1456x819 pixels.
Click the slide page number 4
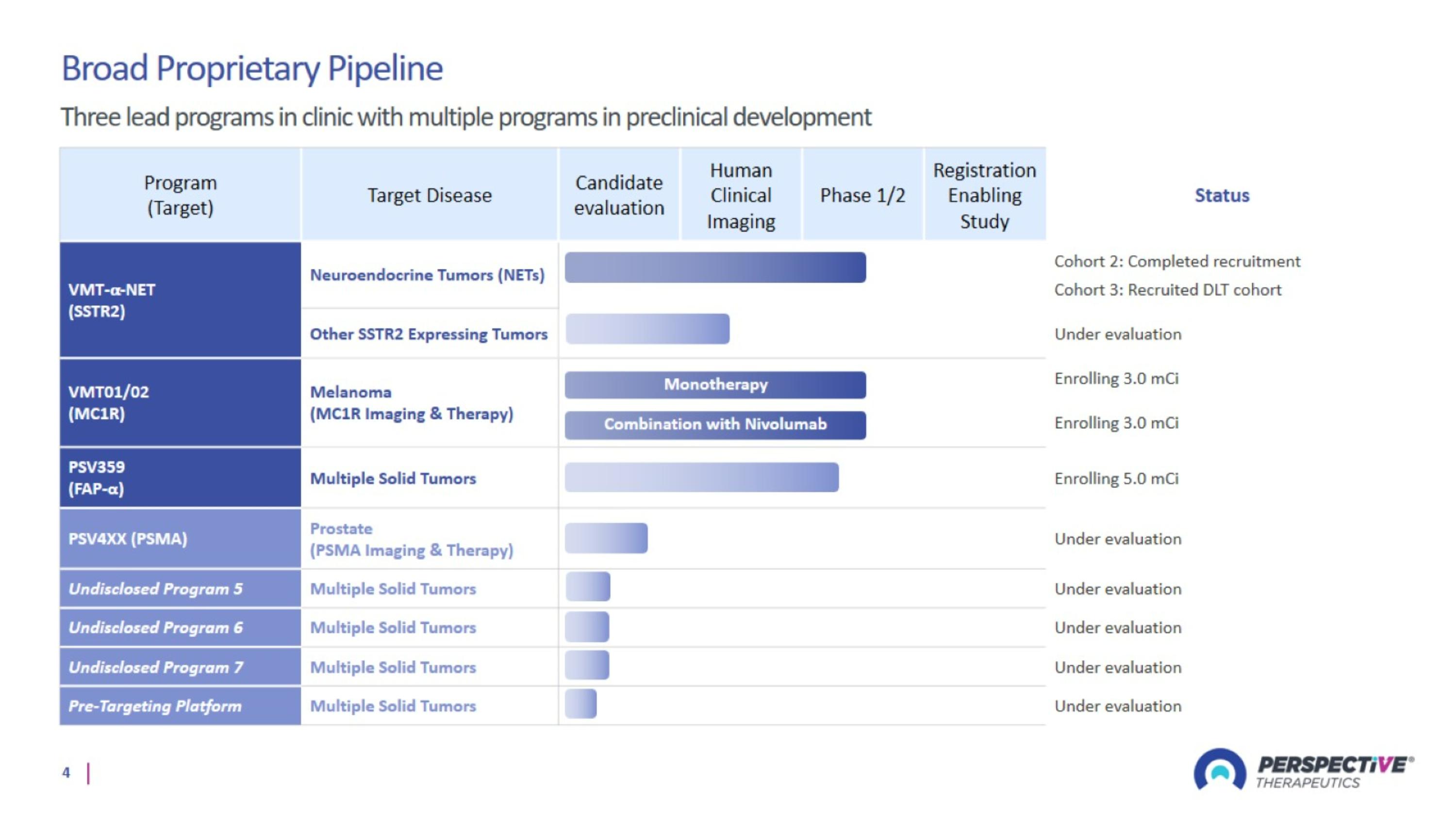66,773
